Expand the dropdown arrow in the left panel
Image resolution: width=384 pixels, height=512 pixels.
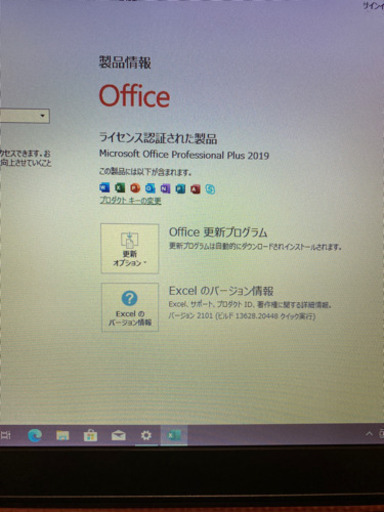42,116
